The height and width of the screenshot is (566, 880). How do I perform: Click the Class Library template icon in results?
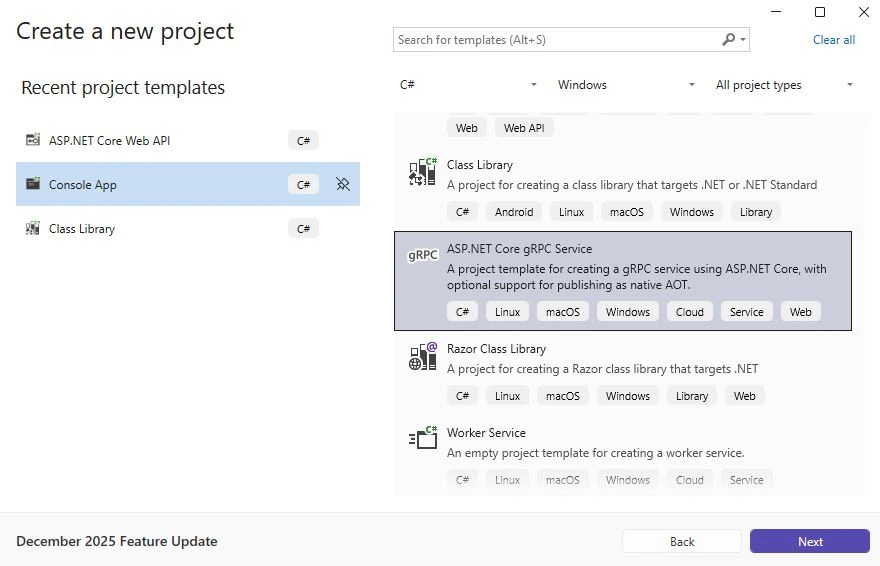pyautogui.click(x=423, y=172)
